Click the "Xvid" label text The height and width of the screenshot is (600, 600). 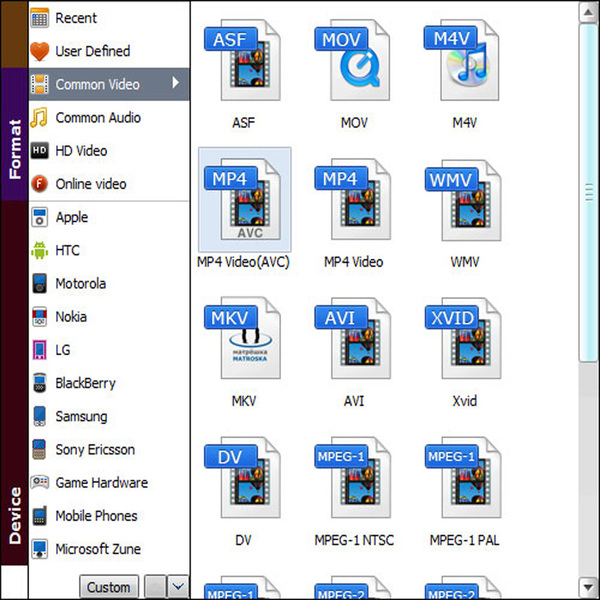[465, 401]
